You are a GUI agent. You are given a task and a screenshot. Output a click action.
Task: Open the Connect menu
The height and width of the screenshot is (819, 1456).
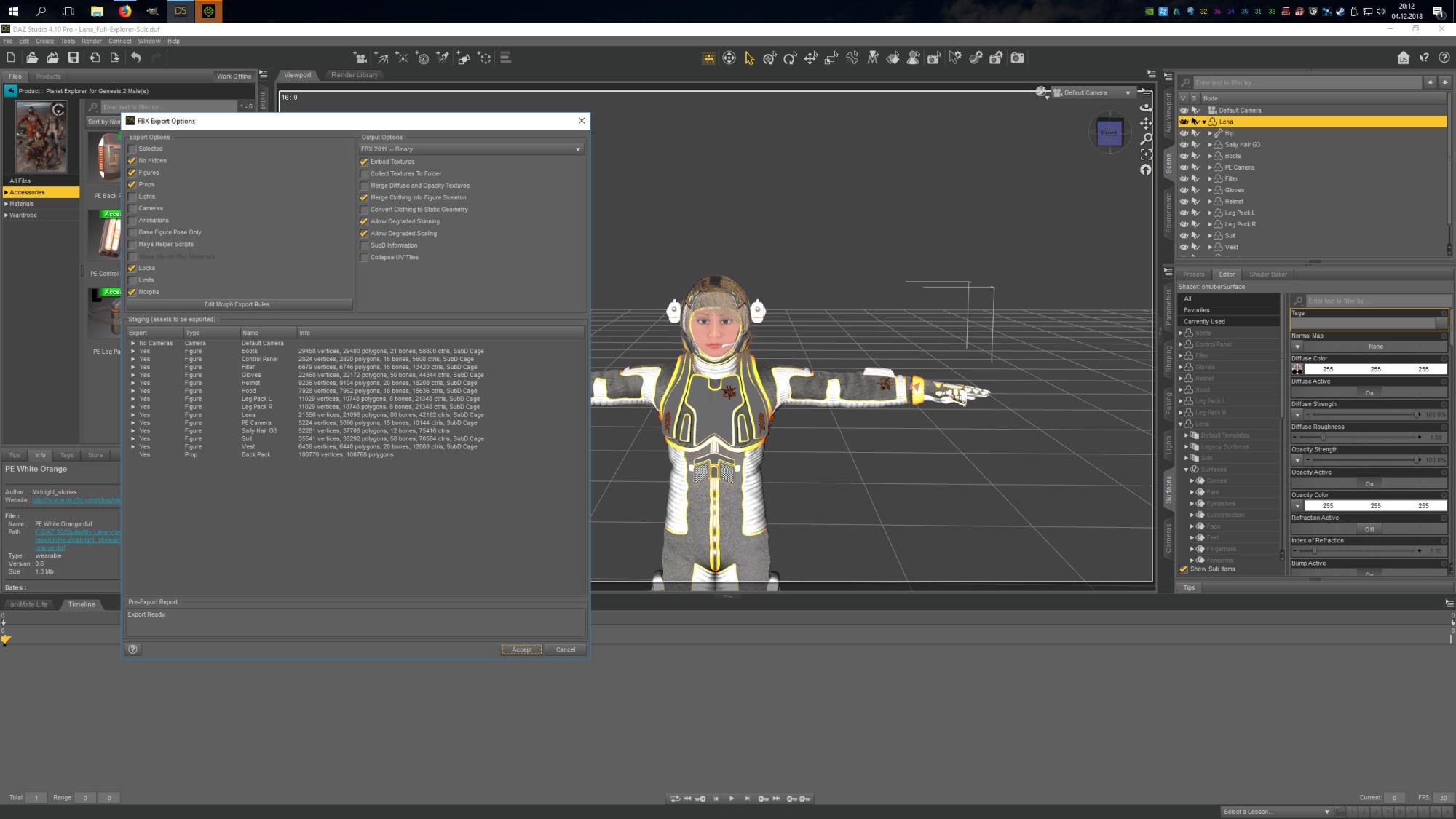click(119, 41)
